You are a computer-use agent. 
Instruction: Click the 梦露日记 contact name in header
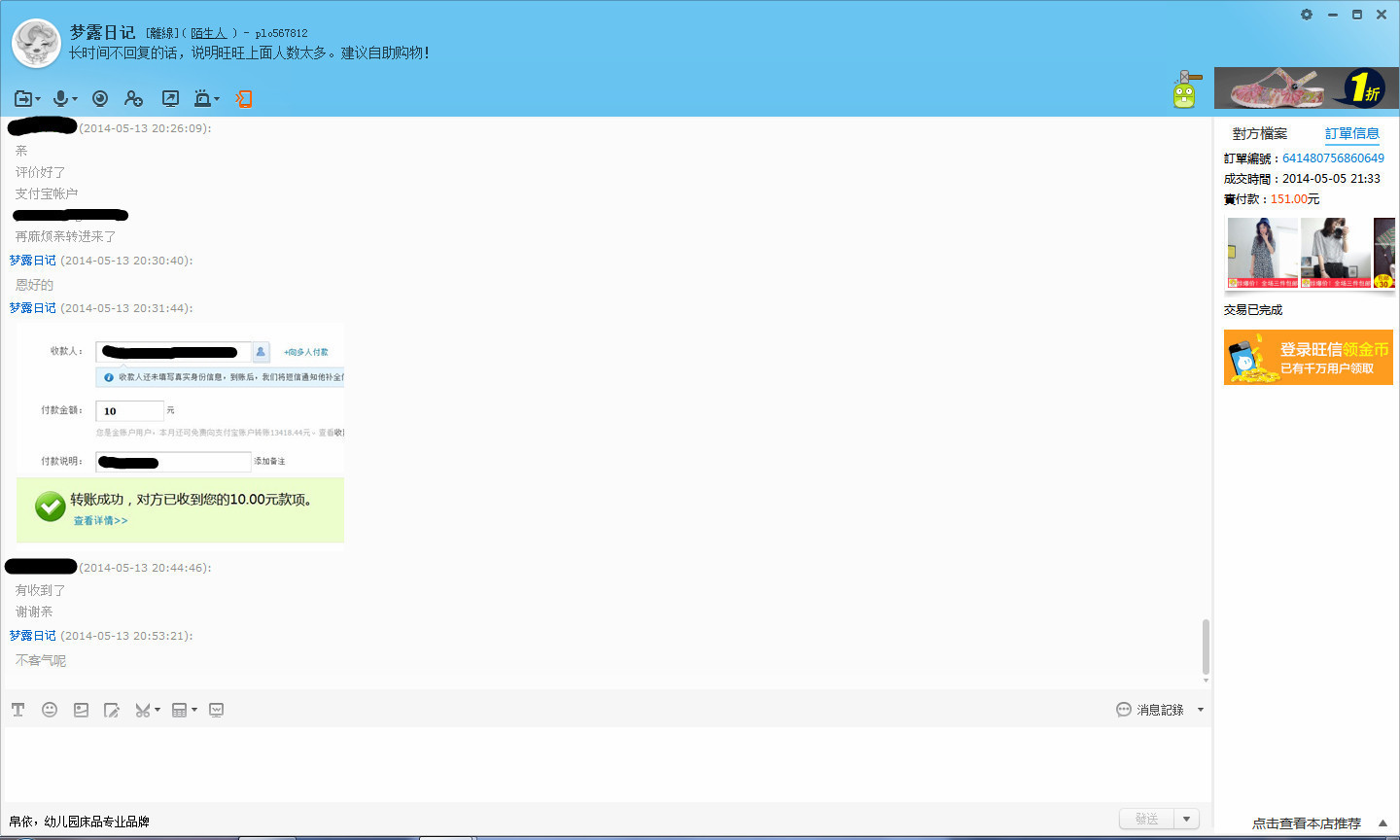click(x=102, y=32)
